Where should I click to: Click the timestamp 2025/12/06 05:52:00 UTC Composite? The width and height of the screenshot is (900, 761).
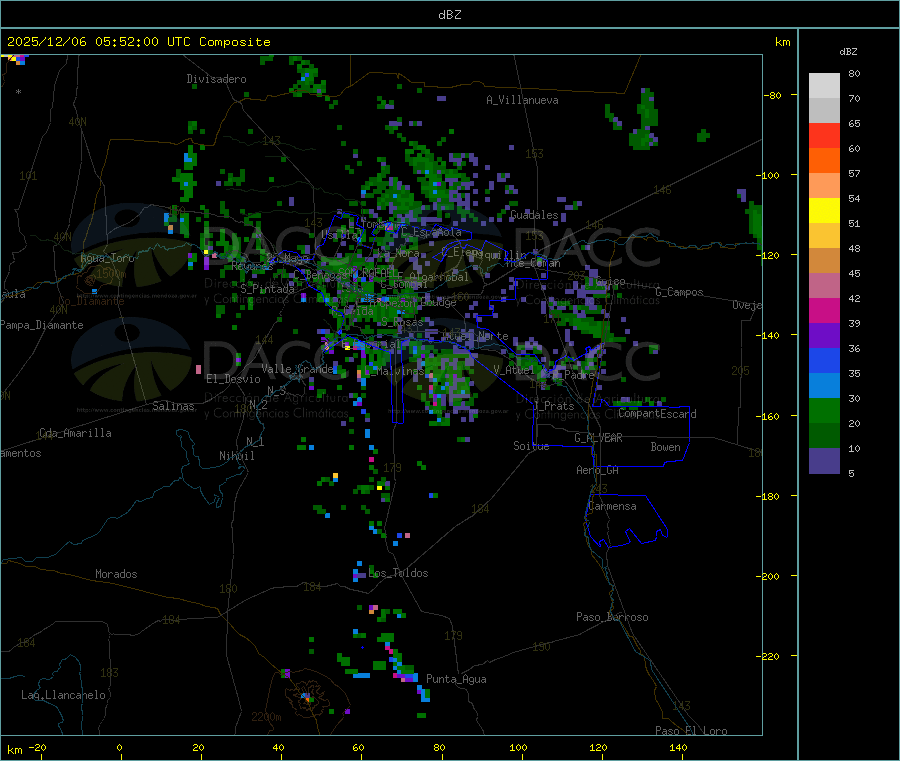[138, 42]
